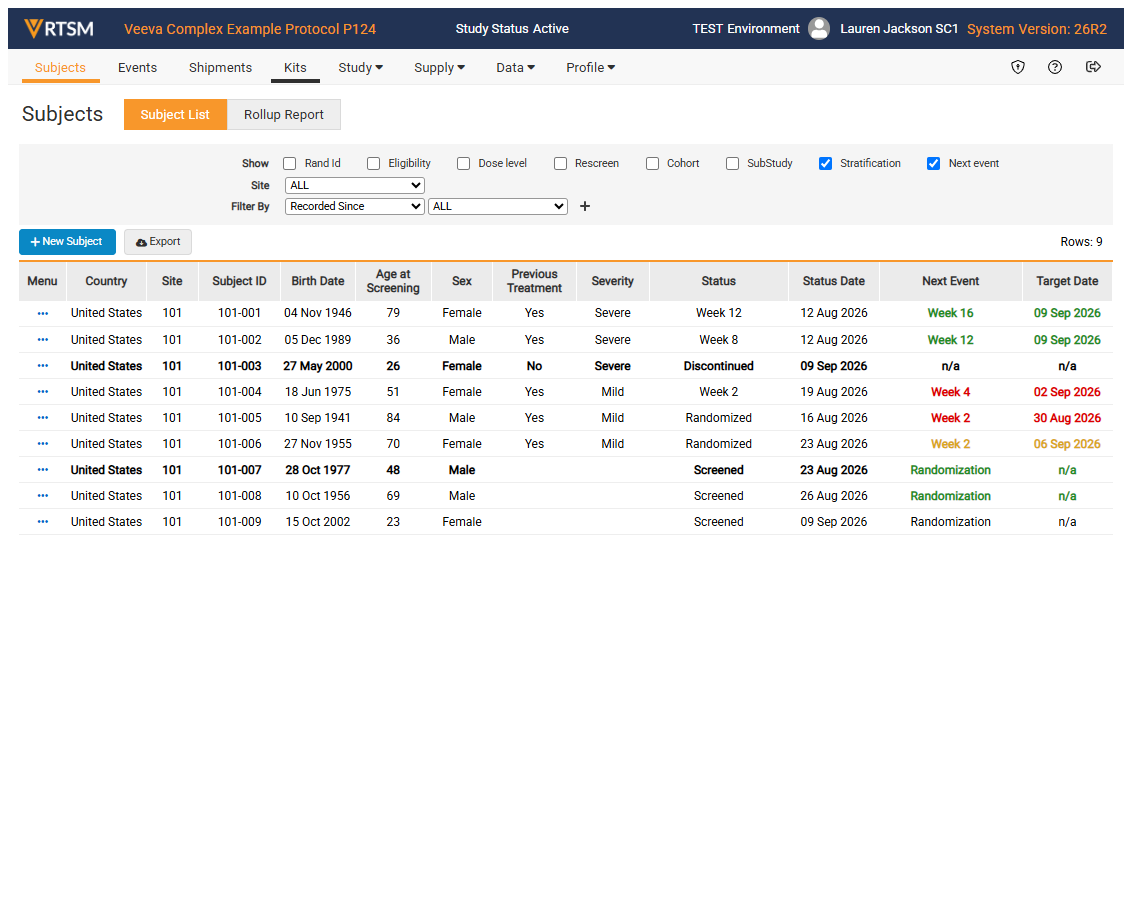Enable the Cohort checkbox
1132x920 pixels.
(652, 163)
